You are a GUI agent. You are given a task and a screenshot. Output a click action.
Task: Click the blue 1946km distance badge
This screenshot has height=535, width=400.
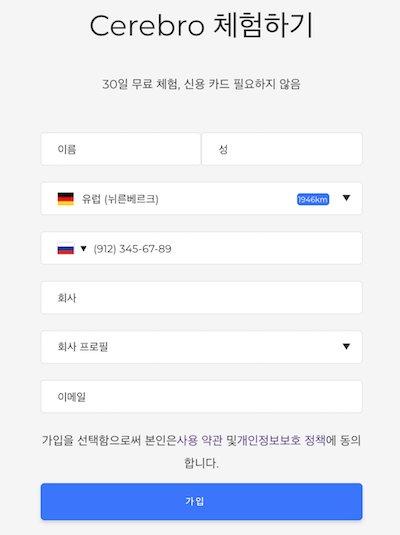point(313,199)
